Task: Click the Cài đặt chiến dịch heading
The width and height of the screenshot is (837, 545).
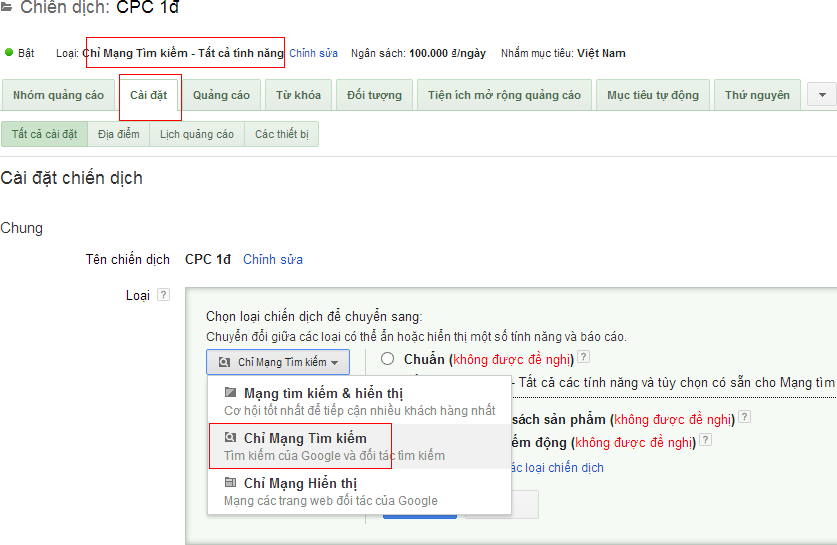Action: tap(72, 178)
